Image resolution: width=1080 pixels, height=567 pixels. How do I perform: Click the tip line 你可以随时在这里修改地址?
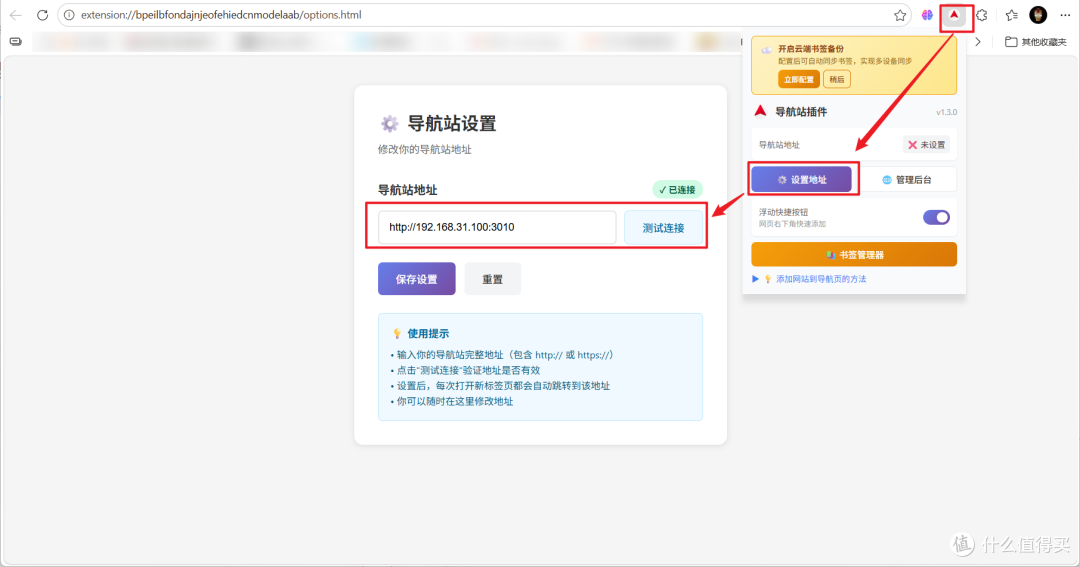click(455, 401)
